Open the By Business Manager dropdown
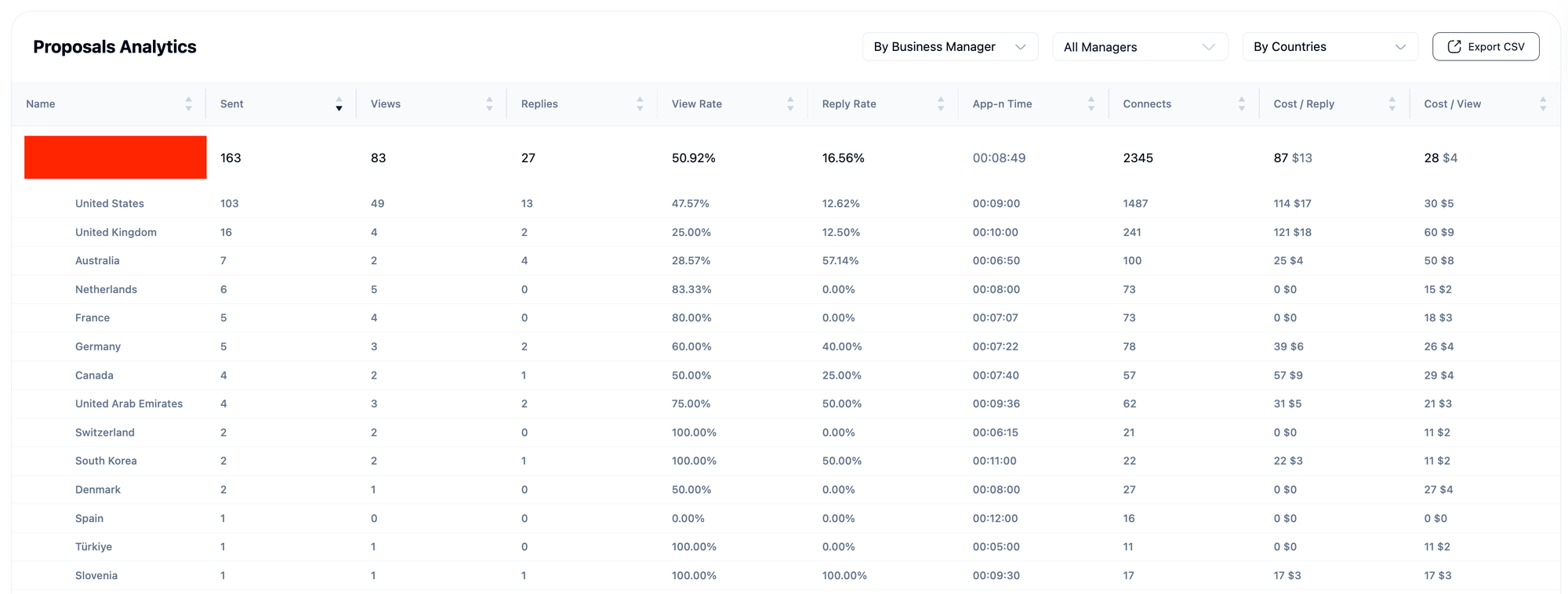This screenshot has width=1568, height=594. (949, 47)
